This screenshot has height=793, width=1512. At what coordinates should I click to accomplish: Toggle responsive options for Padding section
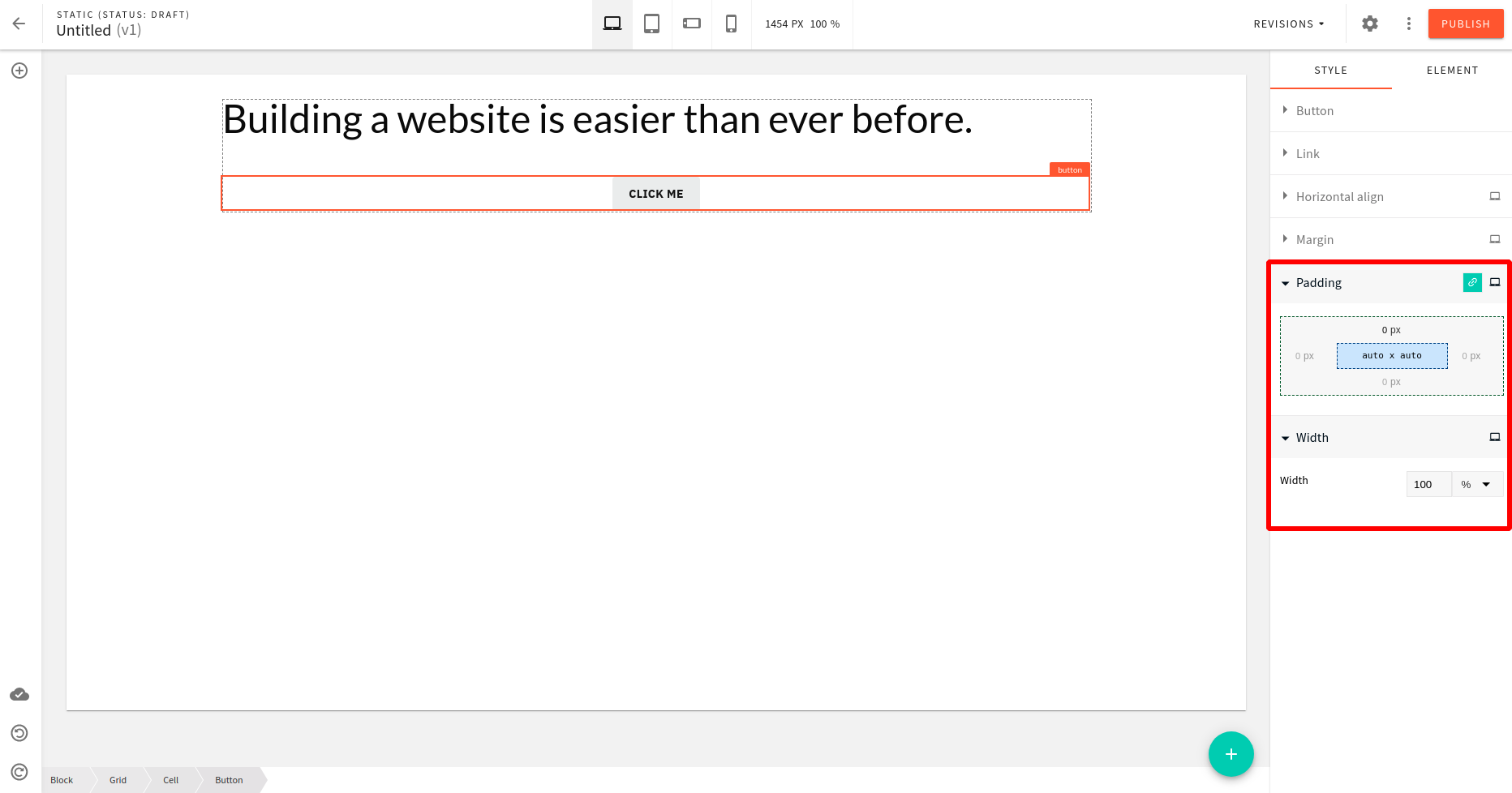1495,282
